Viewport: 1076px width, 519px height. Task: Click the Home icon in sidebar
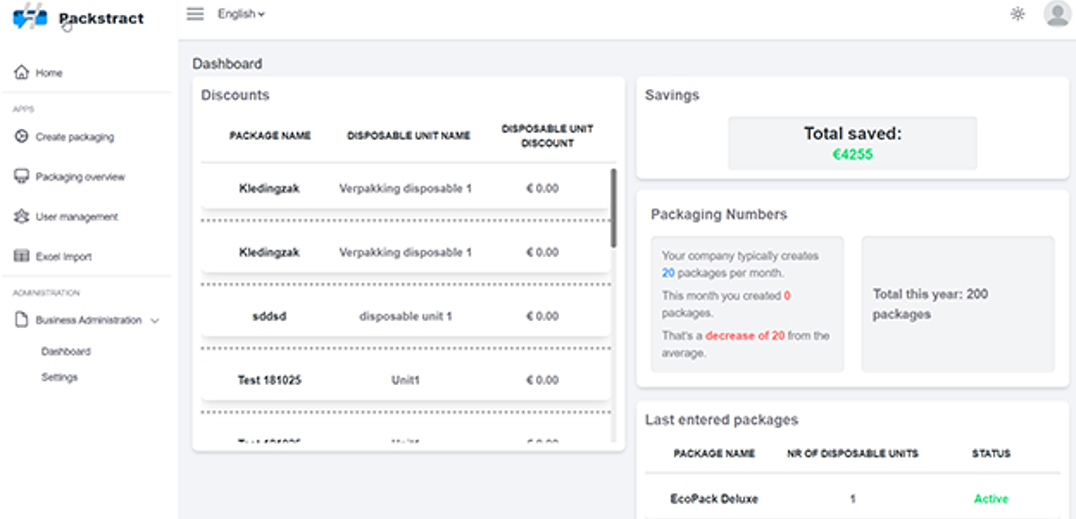[x=21, y=73]
